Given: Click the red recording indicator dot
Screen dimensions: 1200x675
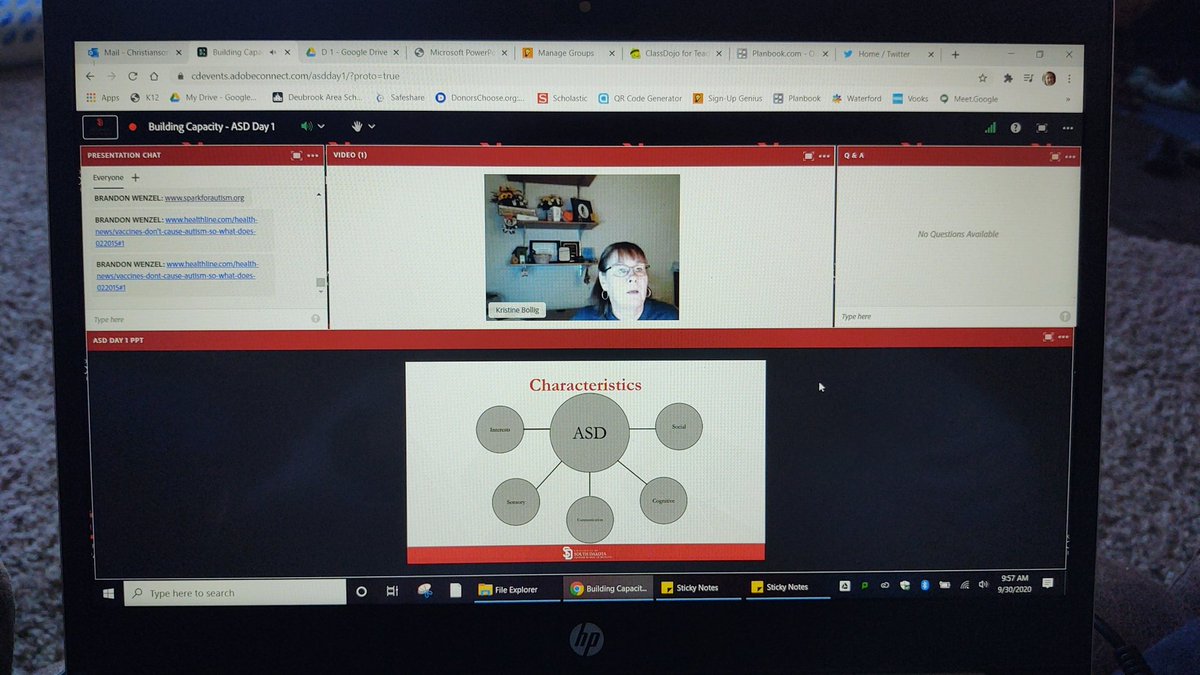Looking at the screenshot, I should point(132,127).
